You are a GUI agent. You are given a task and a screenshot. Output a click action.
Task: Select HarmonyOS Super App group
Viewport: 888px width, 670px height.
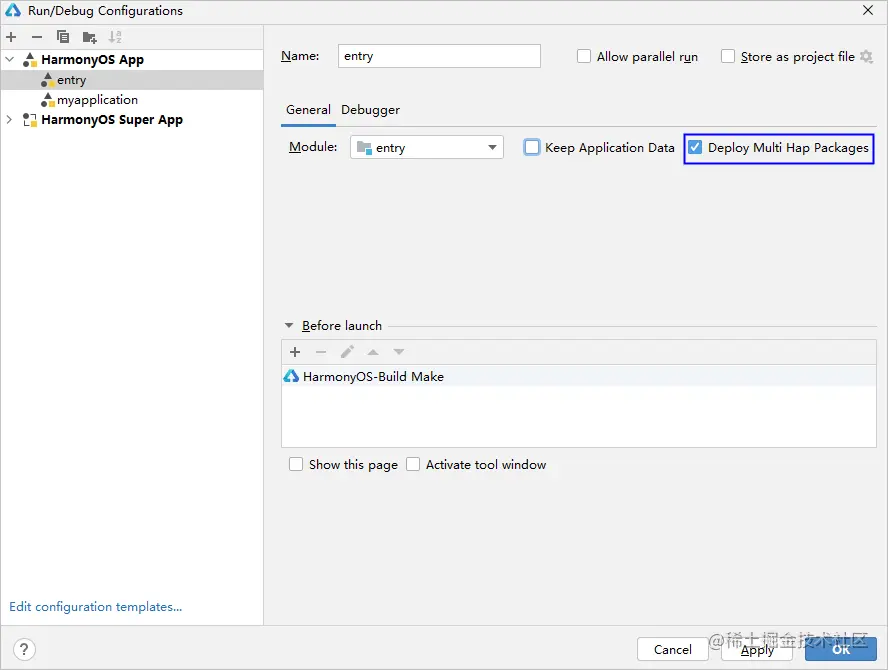112,120
